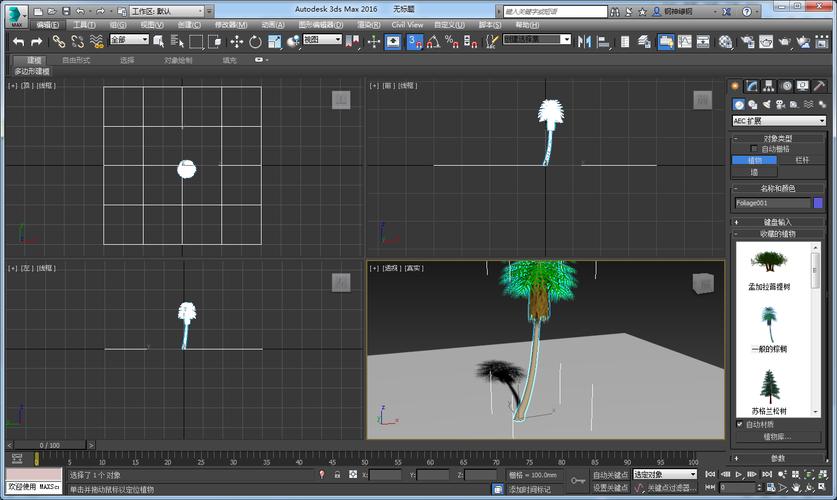Switch to the Hierarchy command panel tab
The height and width of the screenshot is (500, 837).
coord(769,86)
